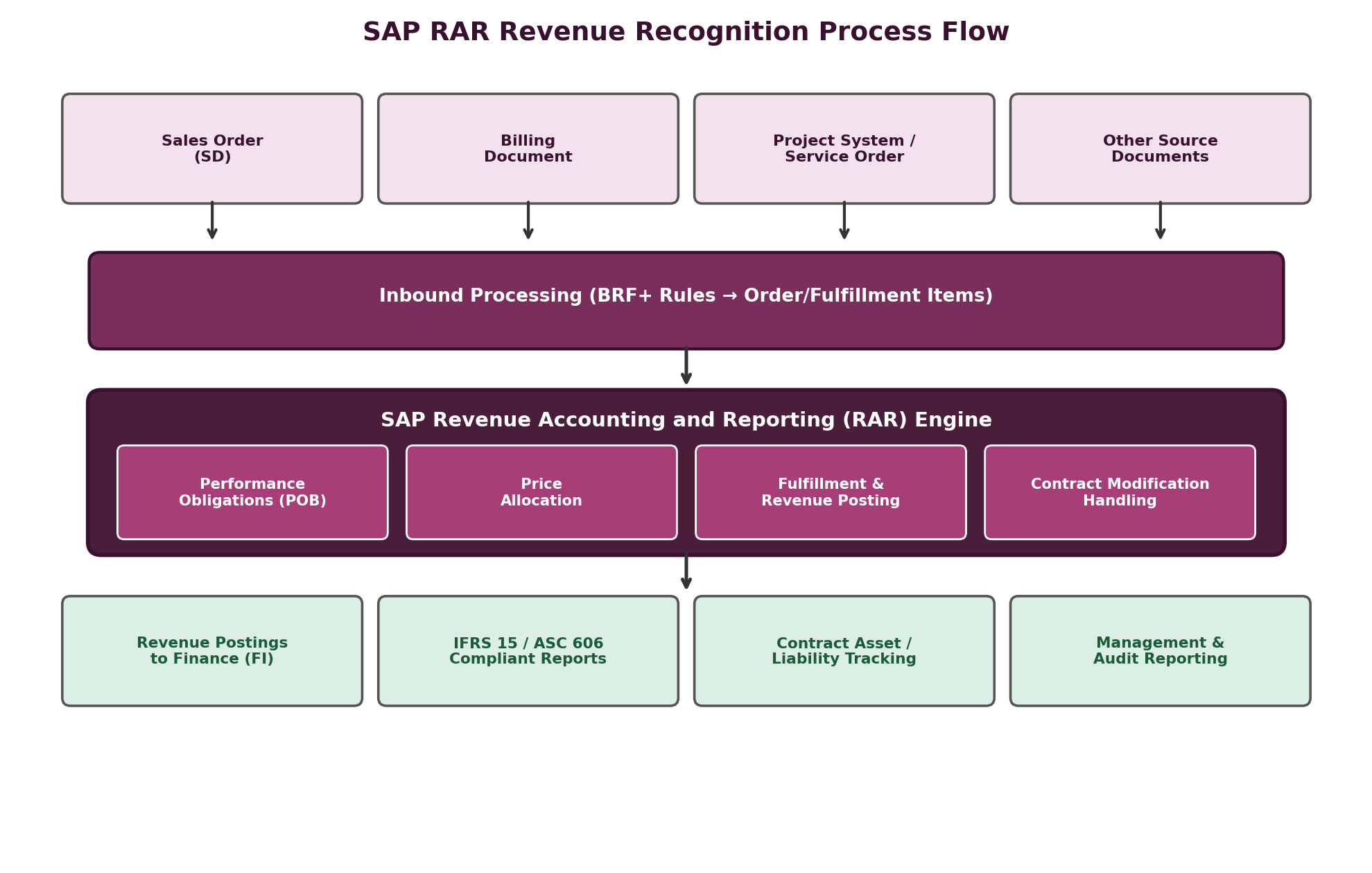Click the "Billing Document" box
Viewport: 1372px width, 873px height.
point(528,149)
